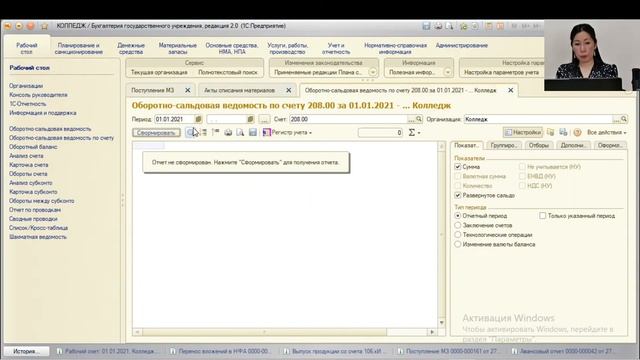Click the Счет input field showing 208.00

tap(349, 119)
